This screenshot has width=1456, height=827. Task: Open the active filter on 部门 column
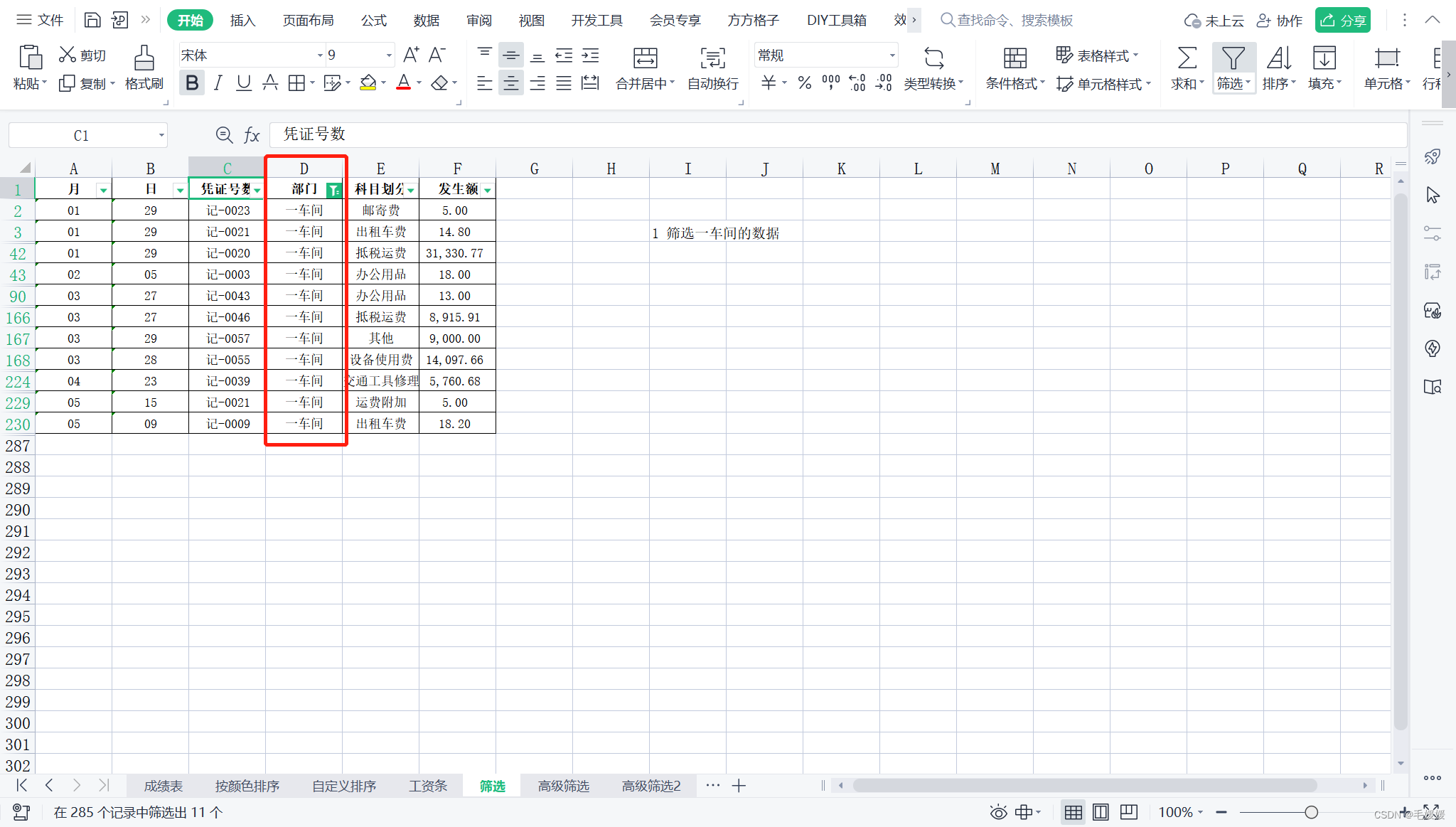(x=333, y=190)
